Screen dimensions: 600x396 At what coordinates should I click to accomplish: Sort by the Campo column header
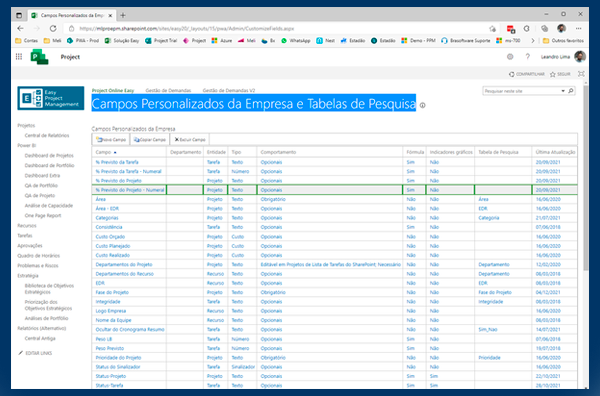pos(103,152)
